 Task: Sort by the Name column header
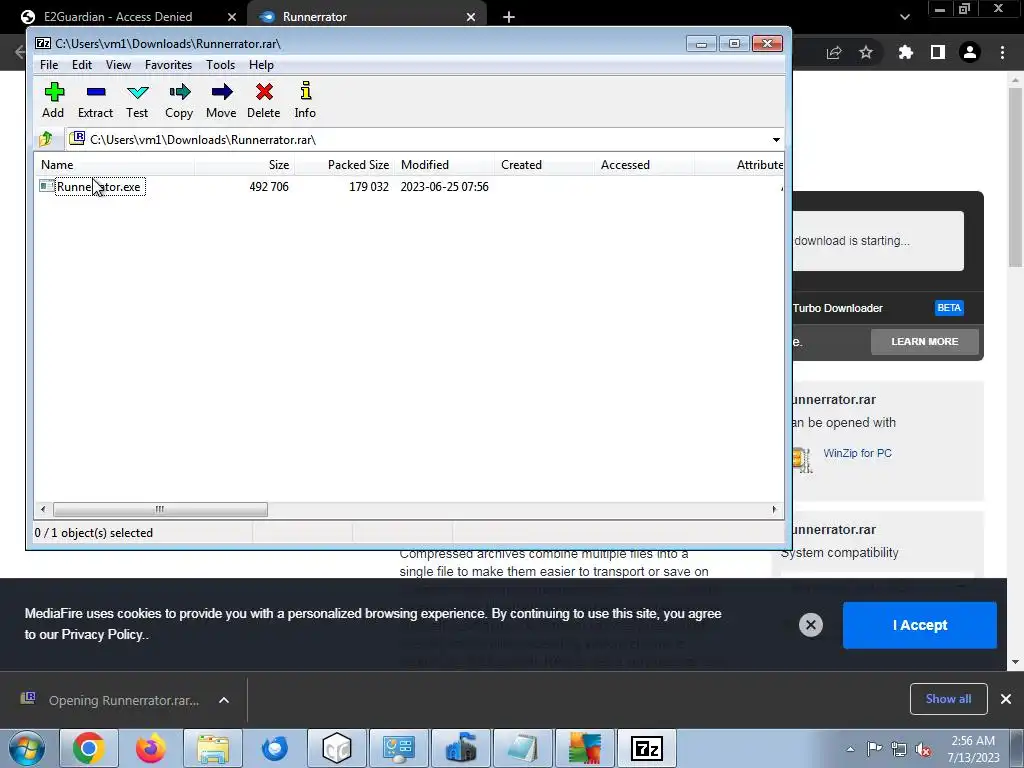(114, 165)
